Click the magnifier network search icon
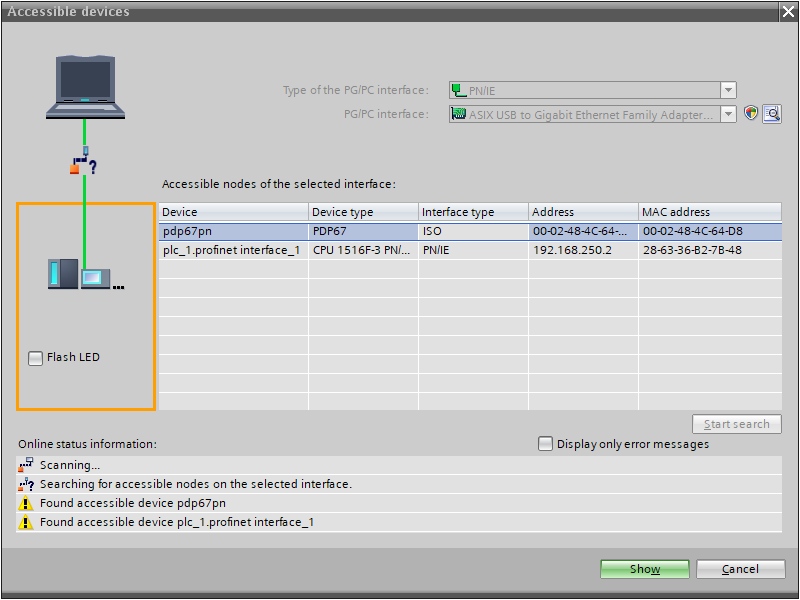This screenshot has width=800, height=600. pyautogui.click(x=772, y=114)
